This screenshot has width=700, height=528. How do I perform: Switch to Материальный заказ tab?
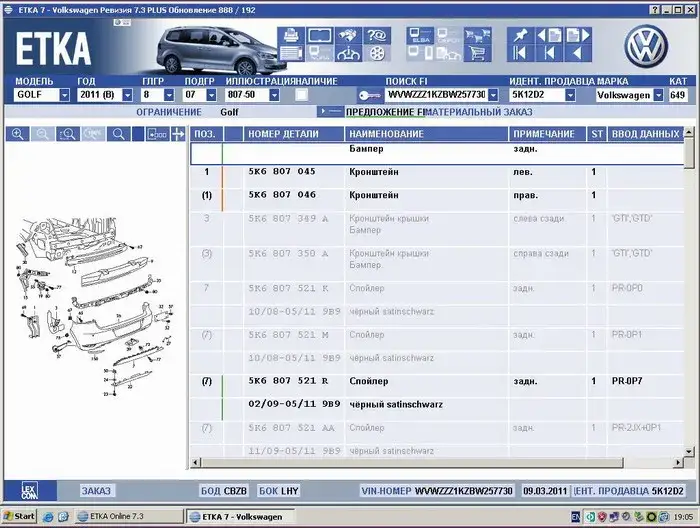(470, 112)
